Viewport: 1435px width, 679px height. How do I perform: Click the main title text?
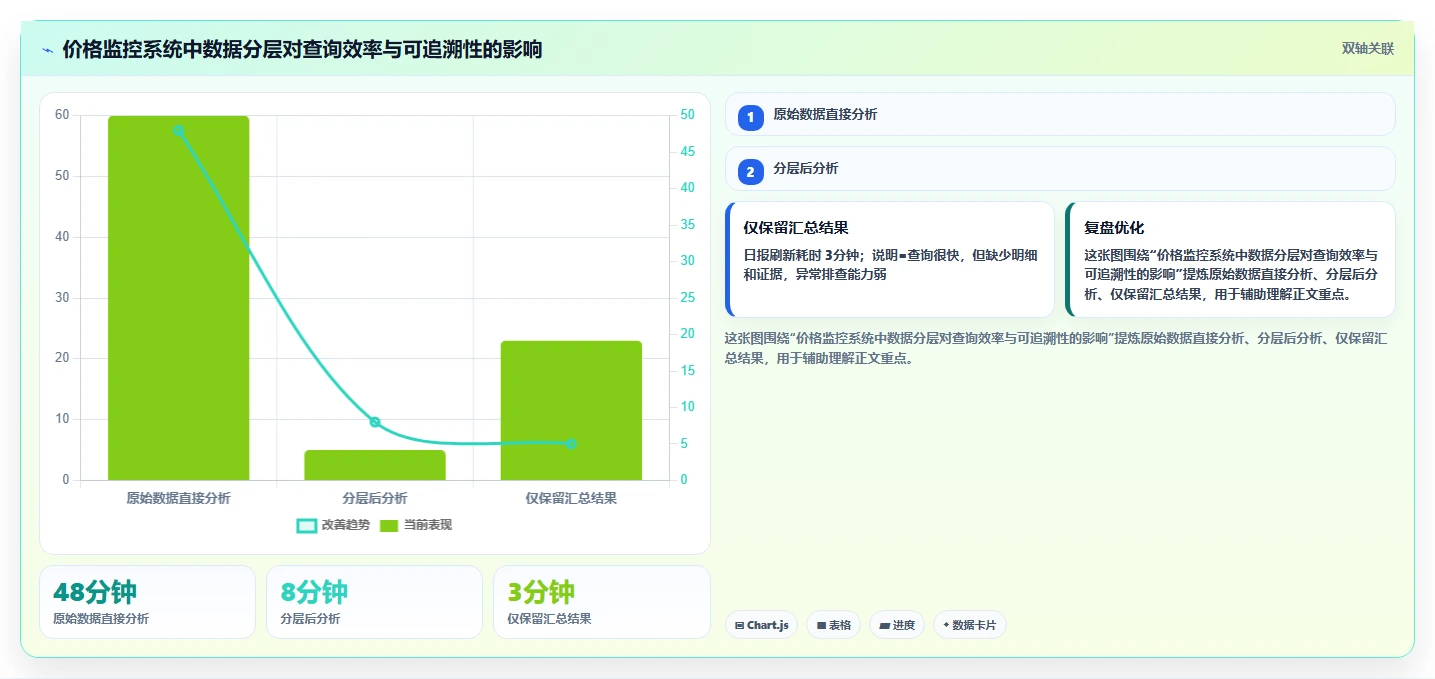pyautogui.click(x=302, y=50)
